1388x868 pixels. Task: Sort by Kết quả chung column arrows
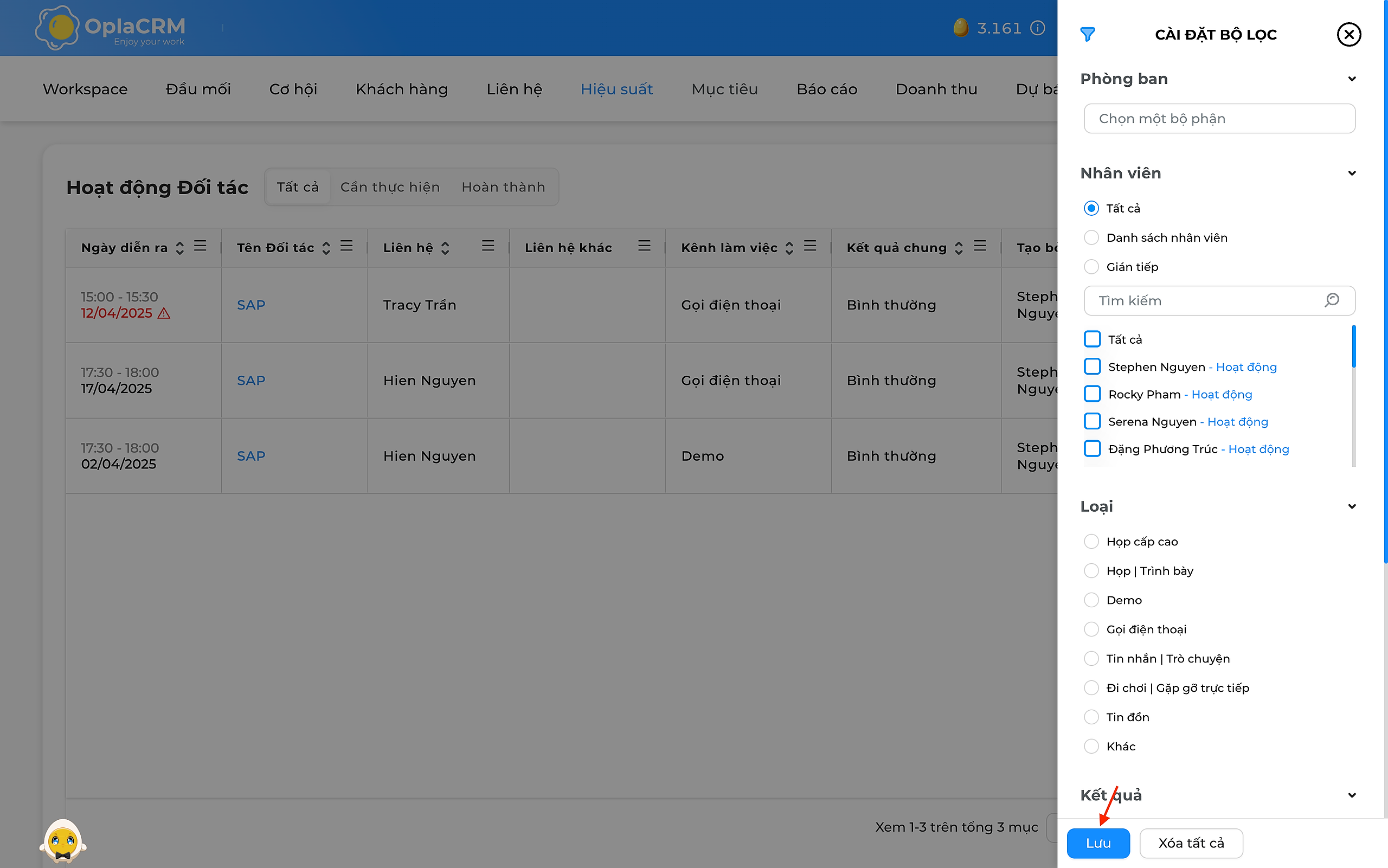(x=959, y=248)
